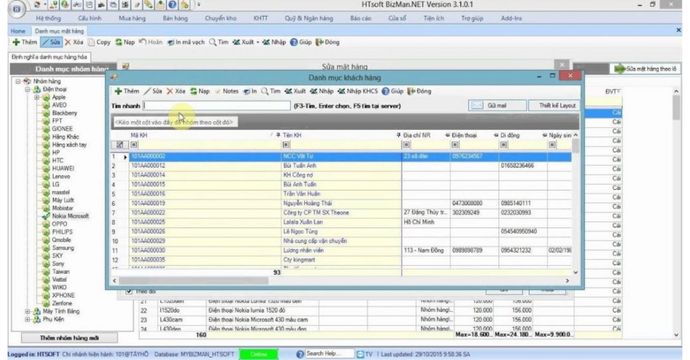Click help icon beside Search Help box

pyautogui.click(x=300, y=354)
